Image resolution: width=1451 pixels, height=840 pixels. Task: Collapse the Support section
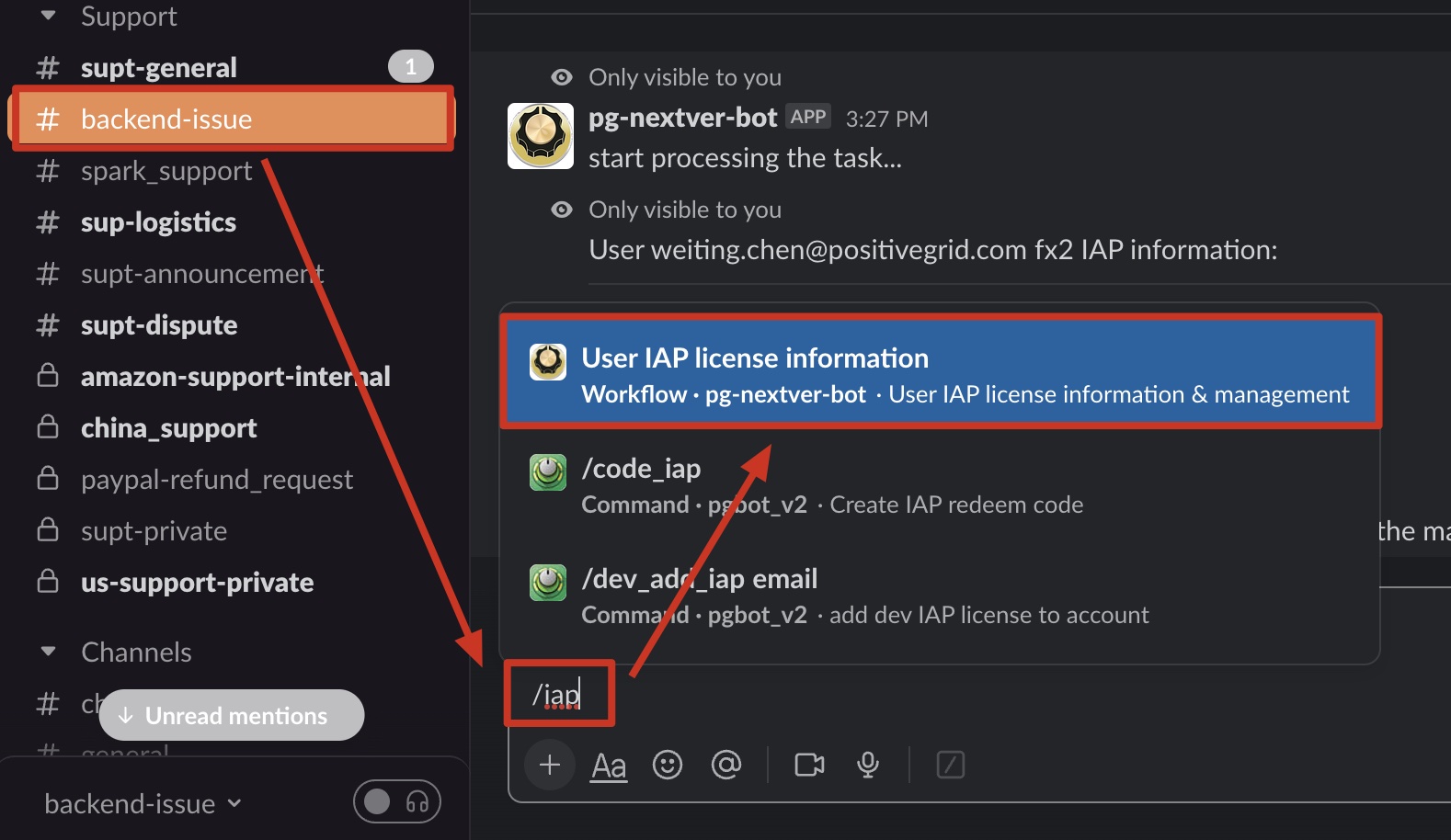click(49, 16)
